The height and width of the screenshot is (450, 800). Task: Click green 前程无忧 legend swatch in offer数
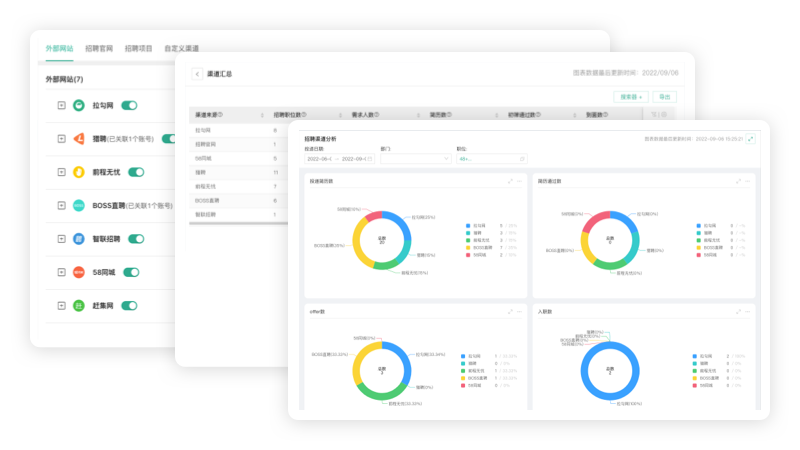click(463, 371)
